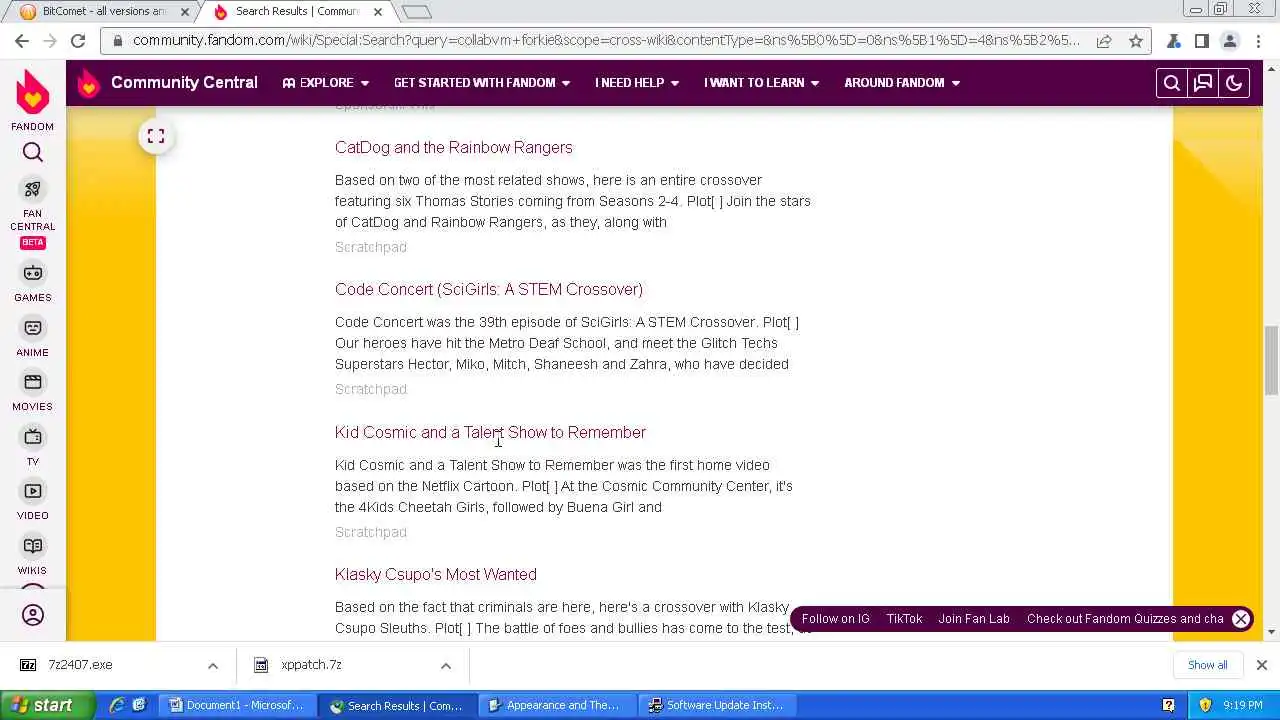Click the browser address bar URL
Screen dimensions: 1280x720
(606, 41)
